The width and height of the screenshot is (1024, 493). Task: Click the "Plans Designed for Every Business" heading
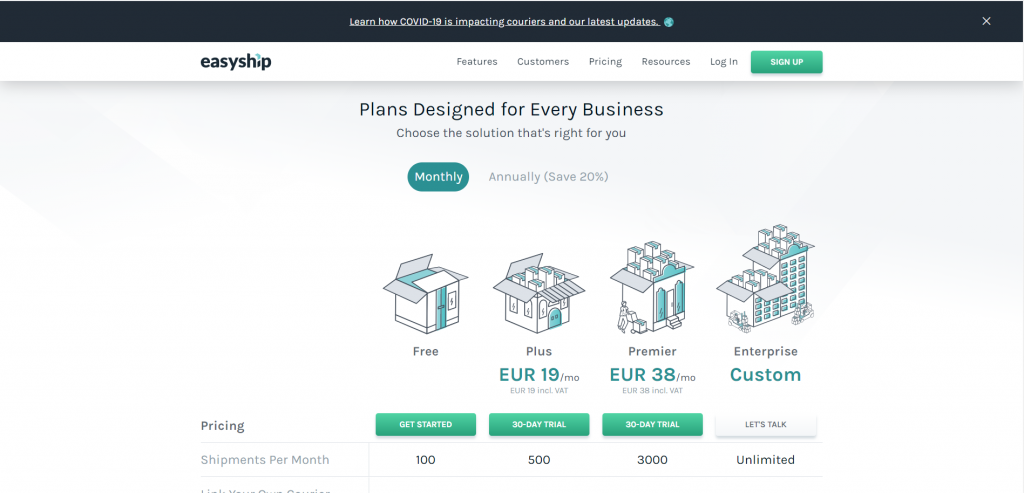[511, 109]
